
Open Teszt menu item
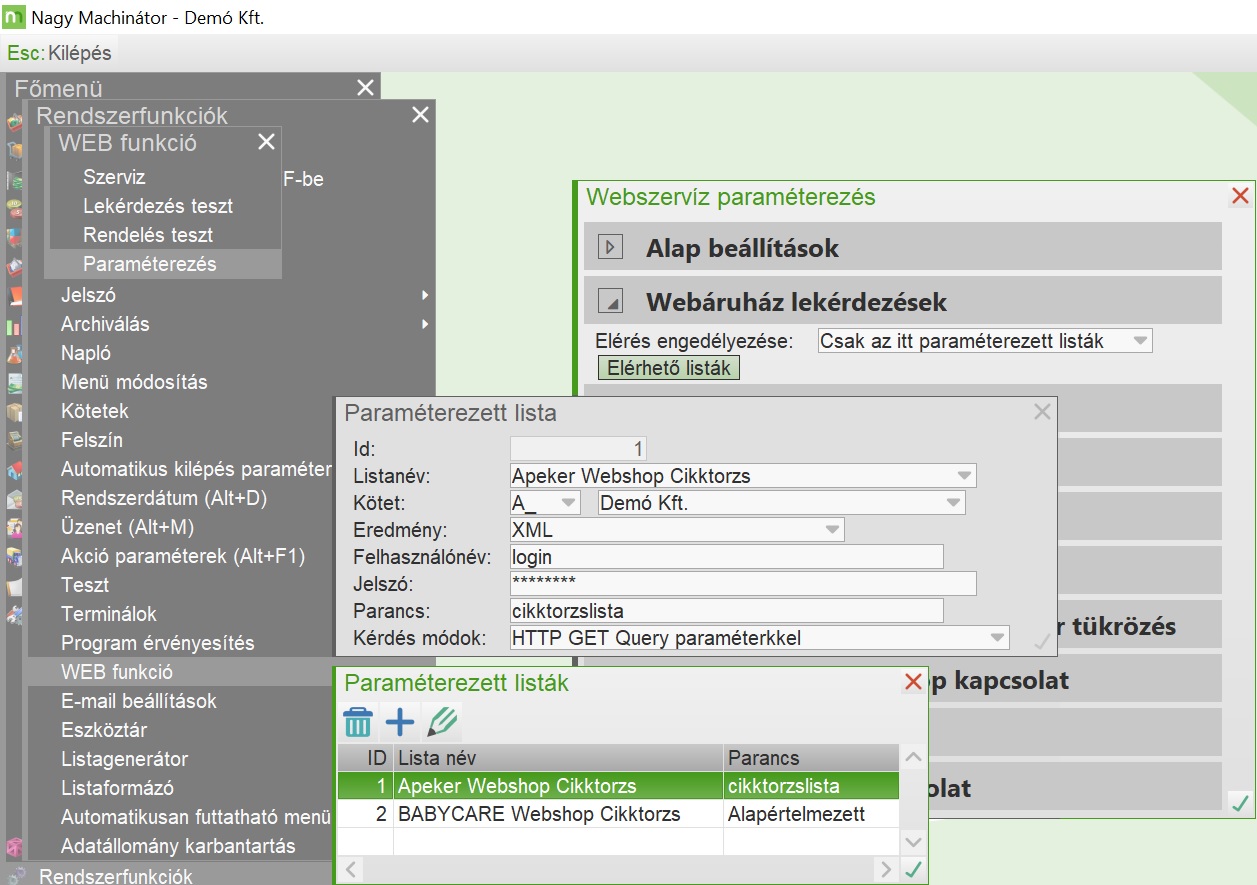click(x=85, y=585)
